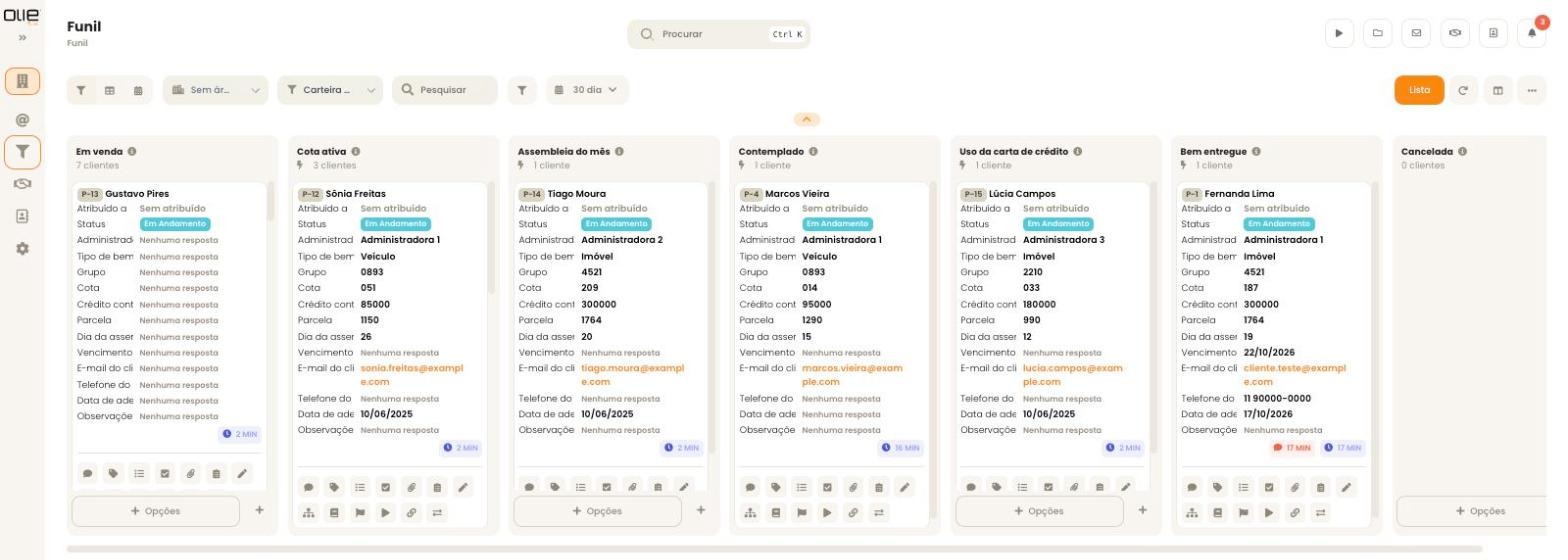The height and width of the screenshot is (560, 1568).
Task: Click the orange Lista button
Action: click(1419, 90)
